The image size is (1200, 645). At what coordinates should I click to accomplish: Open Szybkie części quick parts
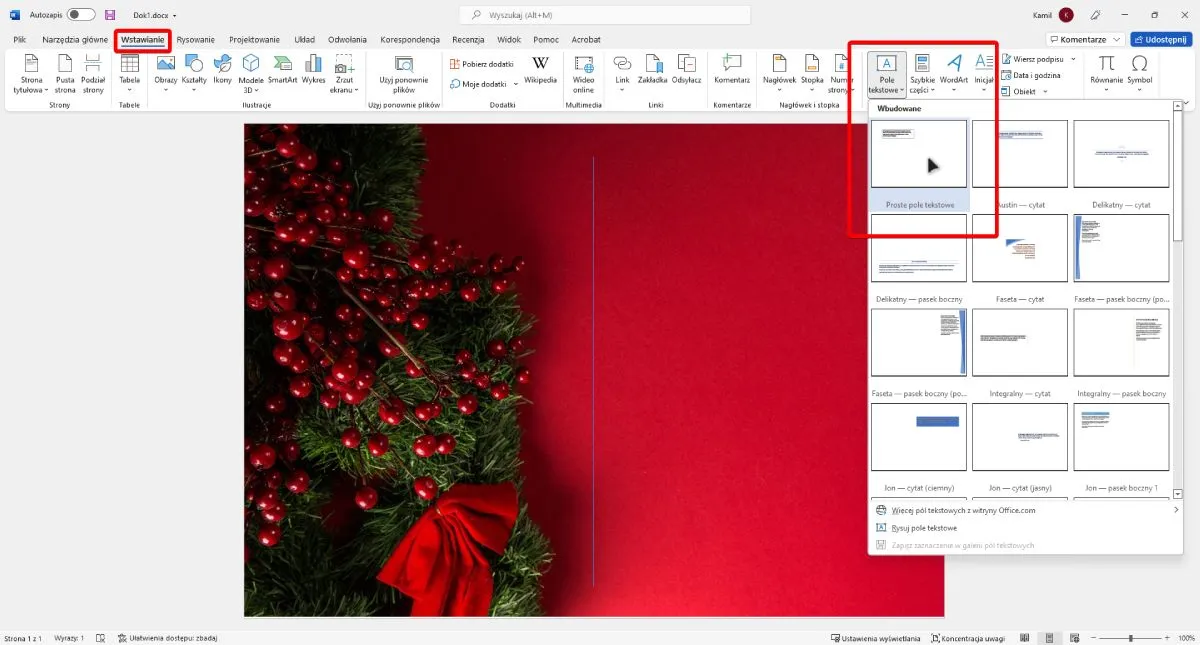922,73
